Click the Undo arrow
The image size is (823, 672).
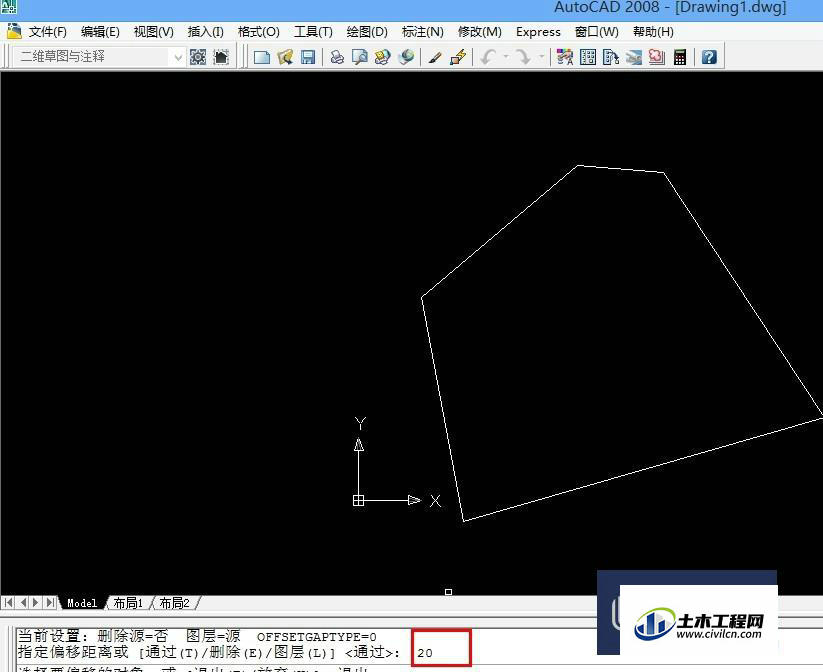[489, 57]
